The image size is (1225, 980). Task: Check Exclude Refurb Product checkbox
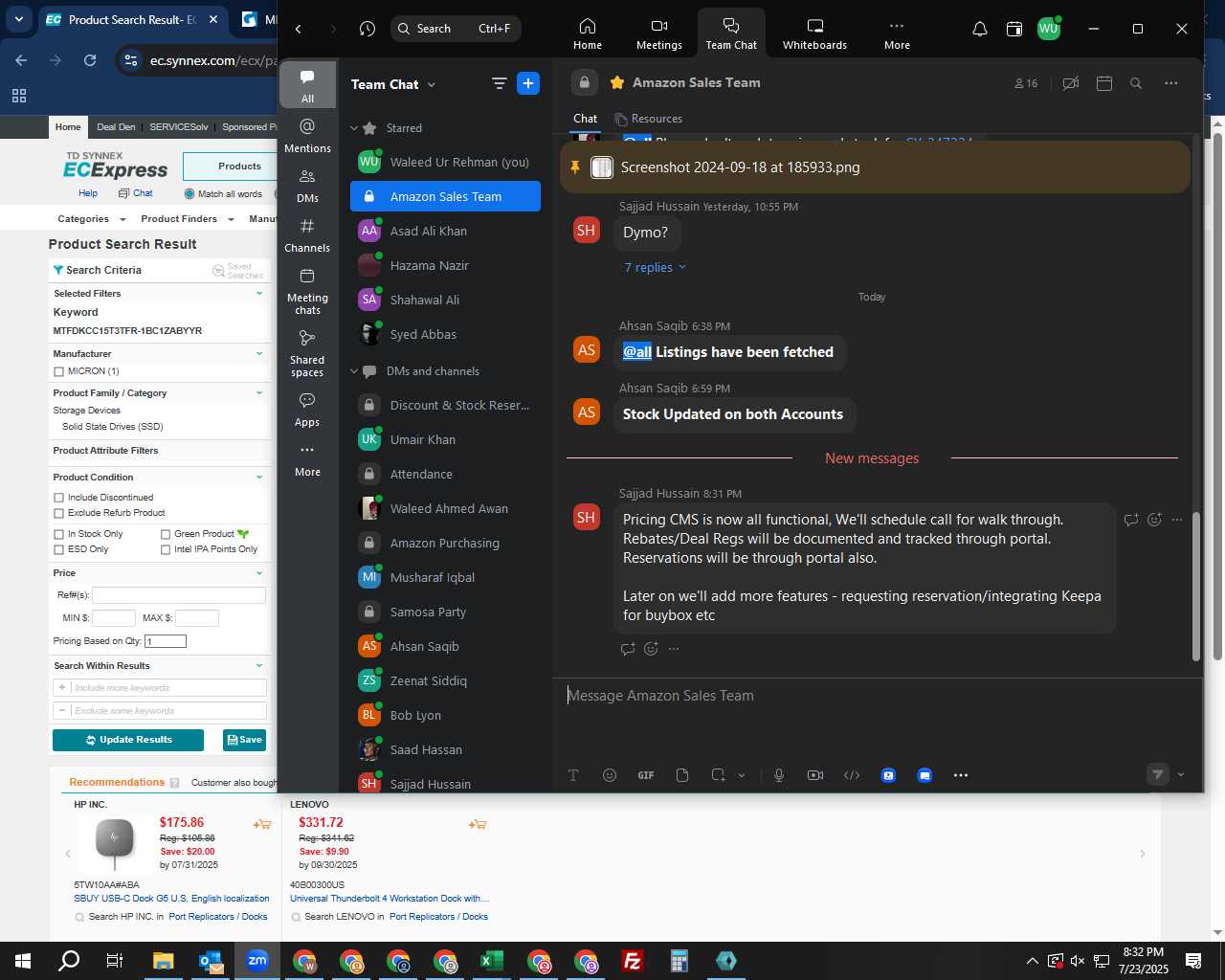click(x=59, y=513)
